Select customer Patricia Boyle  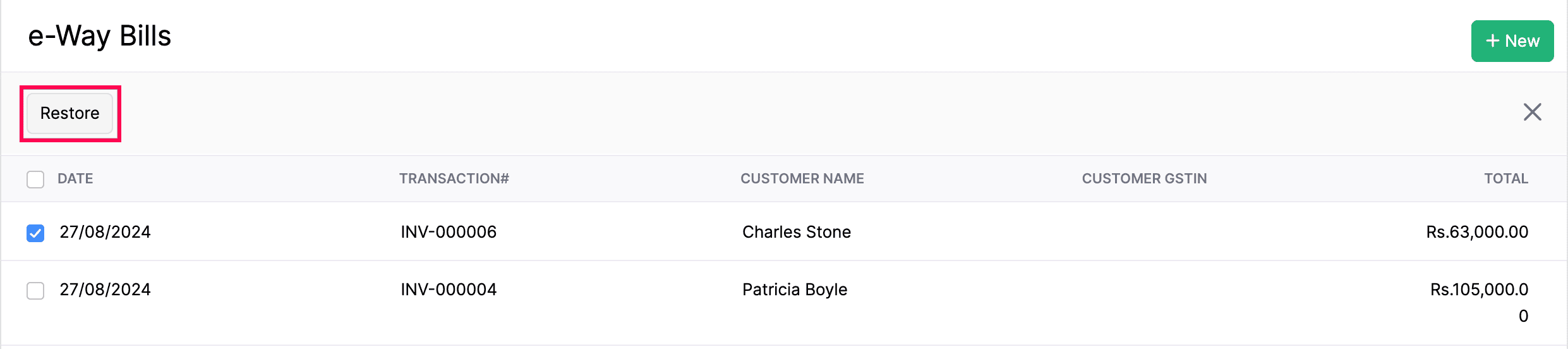point(794,290)
